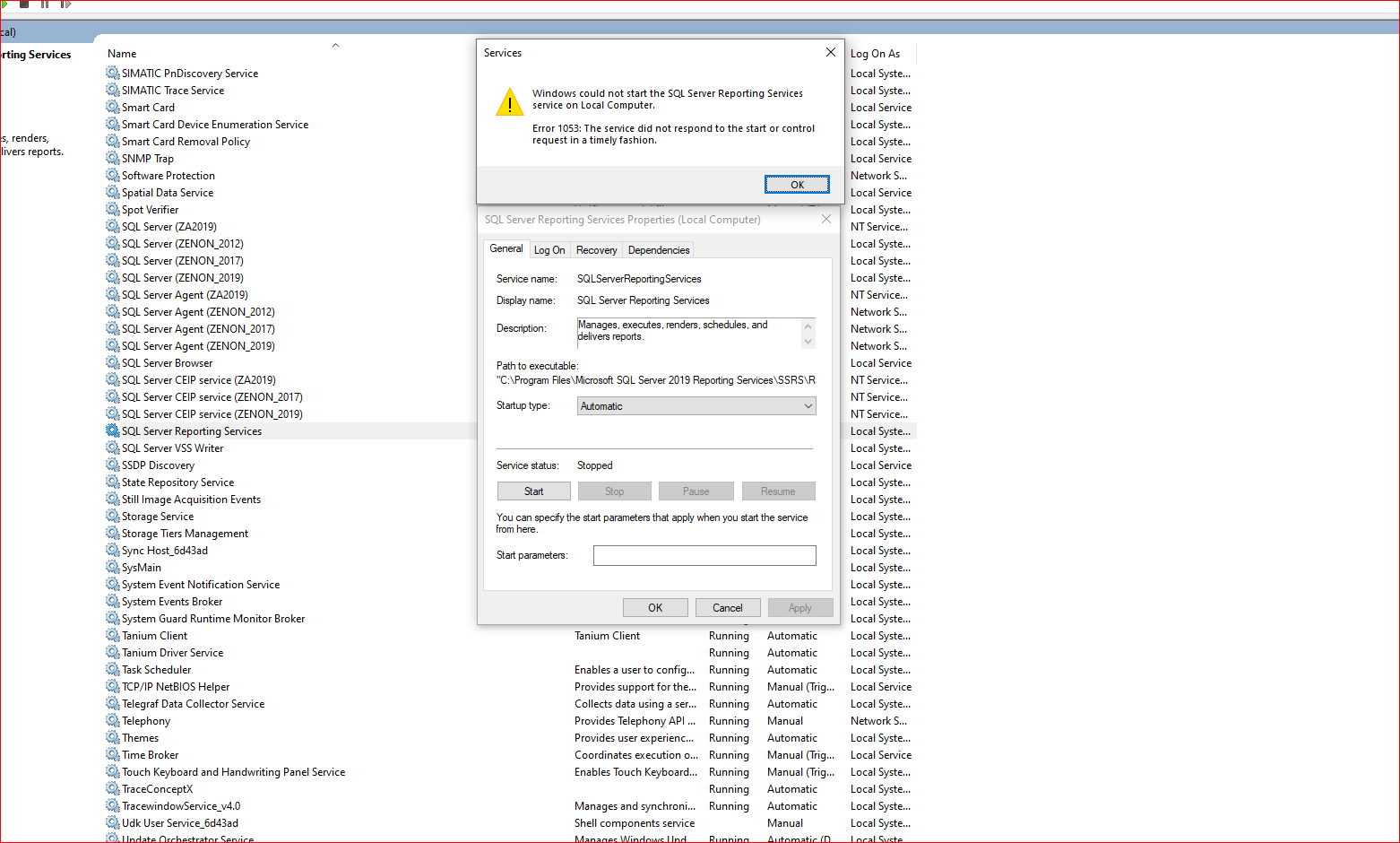Click inside the Start parameters field
The width and height of the screenshot is (1400, 843).
click(x=704, y=556)
